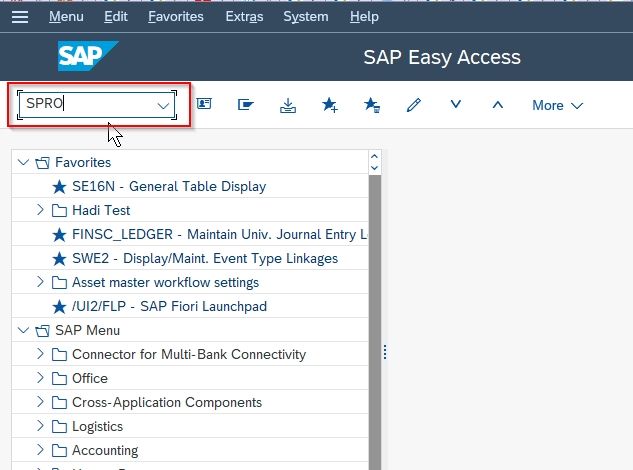633x470 pixels.
Task: Open the Favorites menu in menu bar
Action: 176,17
